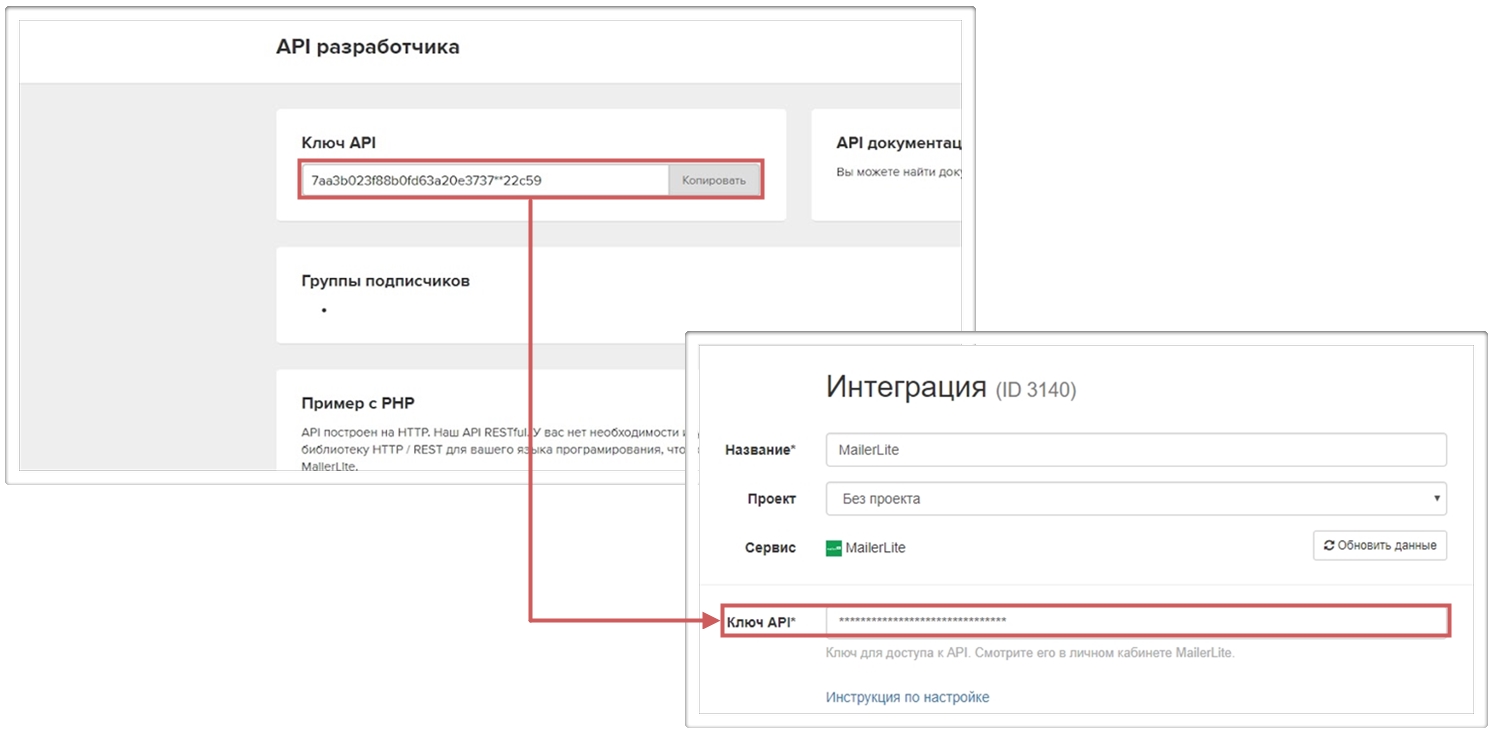Click the API разработчика page heading
The height and width of the screenshot is (733, 1492).
coord(367,47)
